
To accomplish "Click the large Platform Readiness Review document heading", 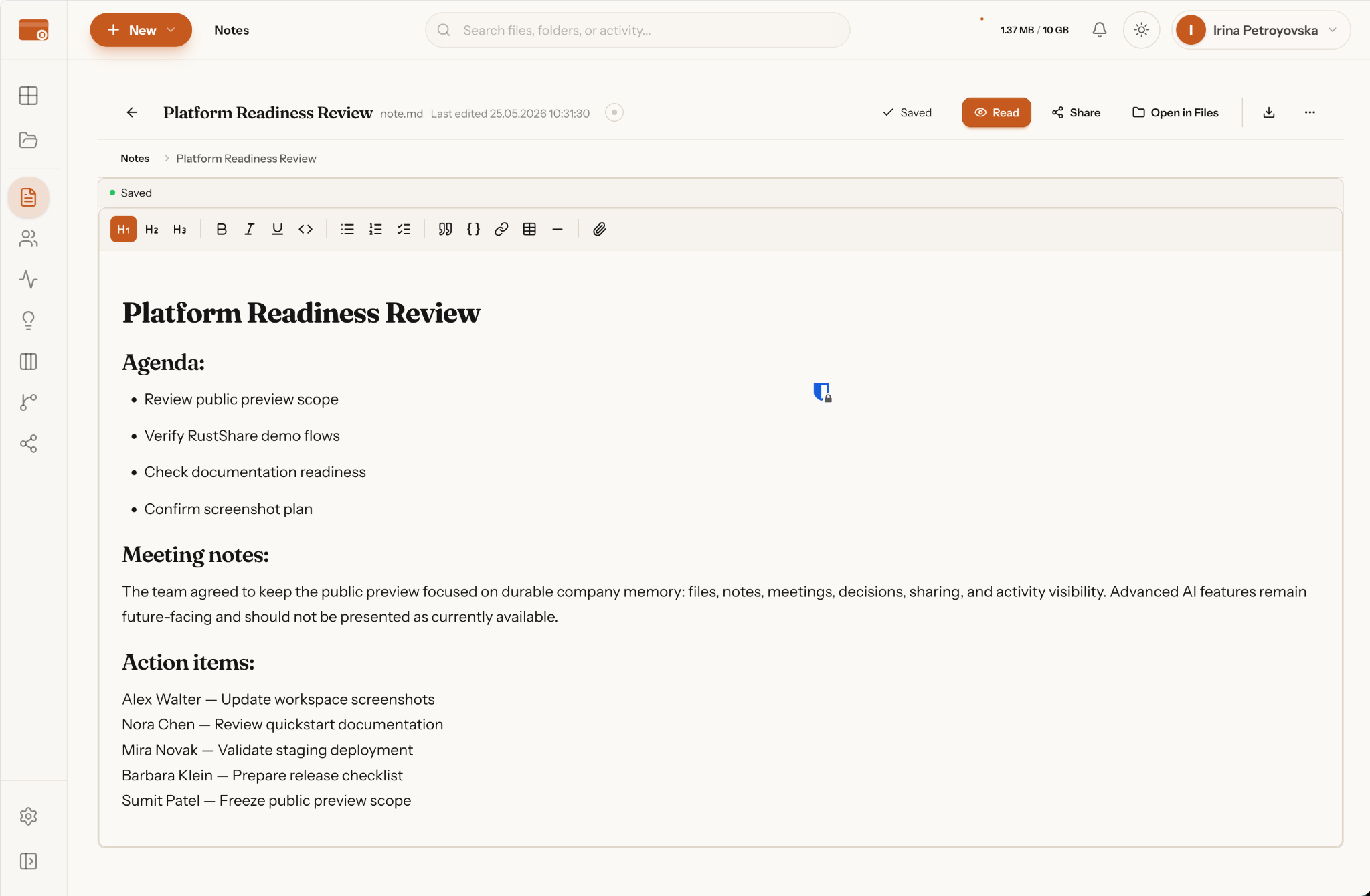I will tap(301, 313).
